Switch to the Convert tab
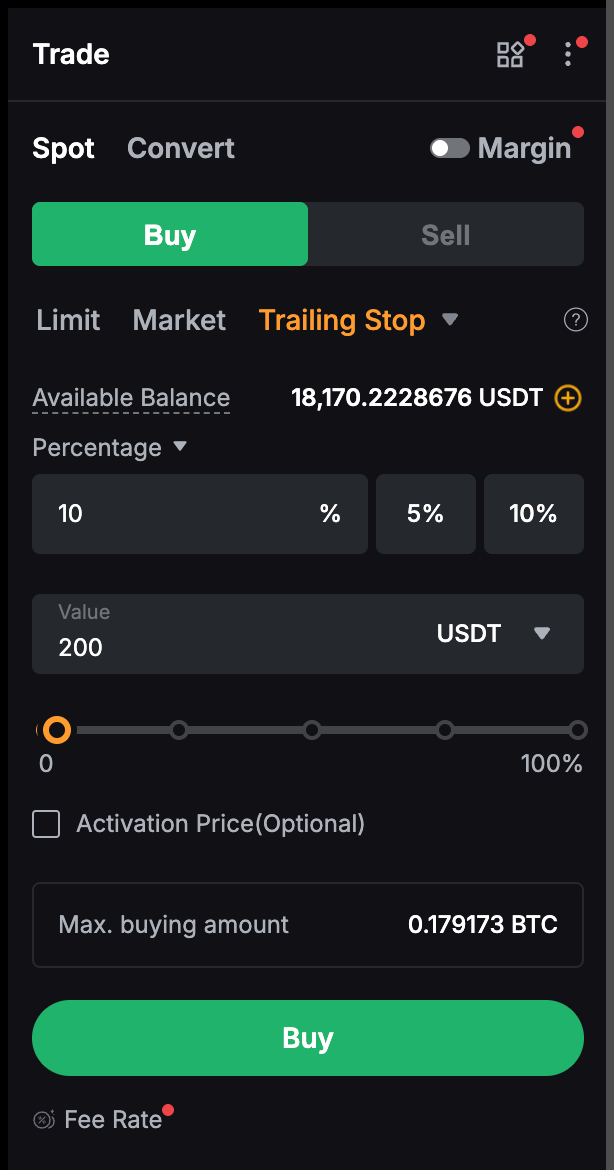 point(181,149)
